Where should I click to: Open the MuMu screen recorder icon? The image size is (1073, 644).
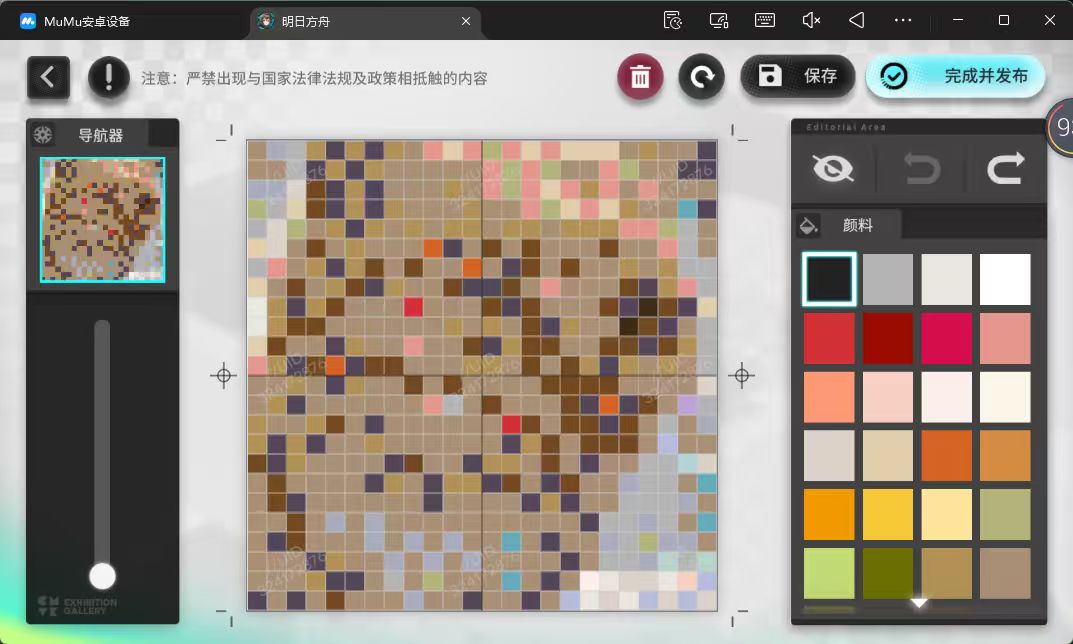719,21
